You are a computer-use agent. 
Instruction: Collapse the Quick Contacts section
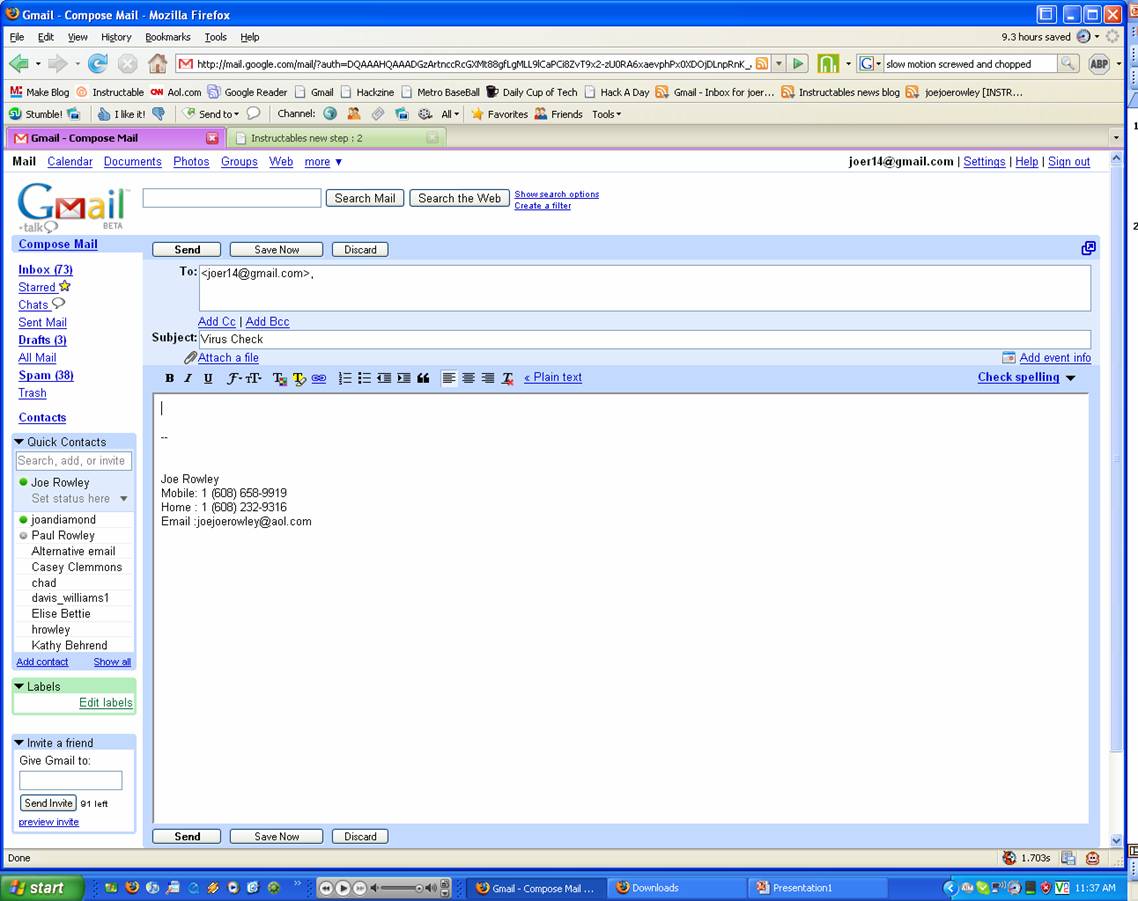coord(18,441)
